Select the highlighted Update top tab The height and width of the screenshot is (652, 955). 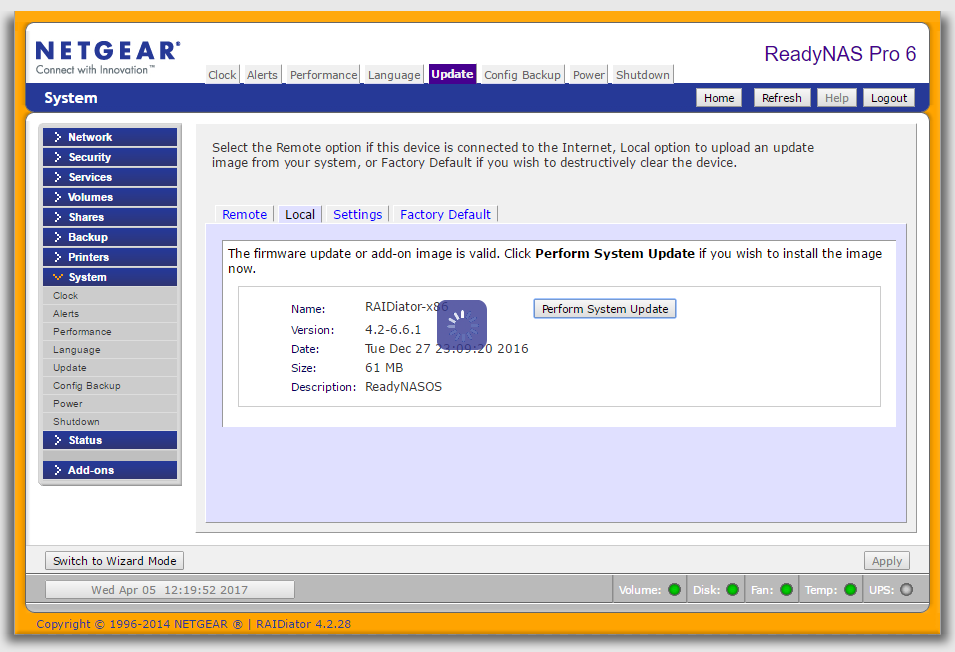[x=453, y=74]
